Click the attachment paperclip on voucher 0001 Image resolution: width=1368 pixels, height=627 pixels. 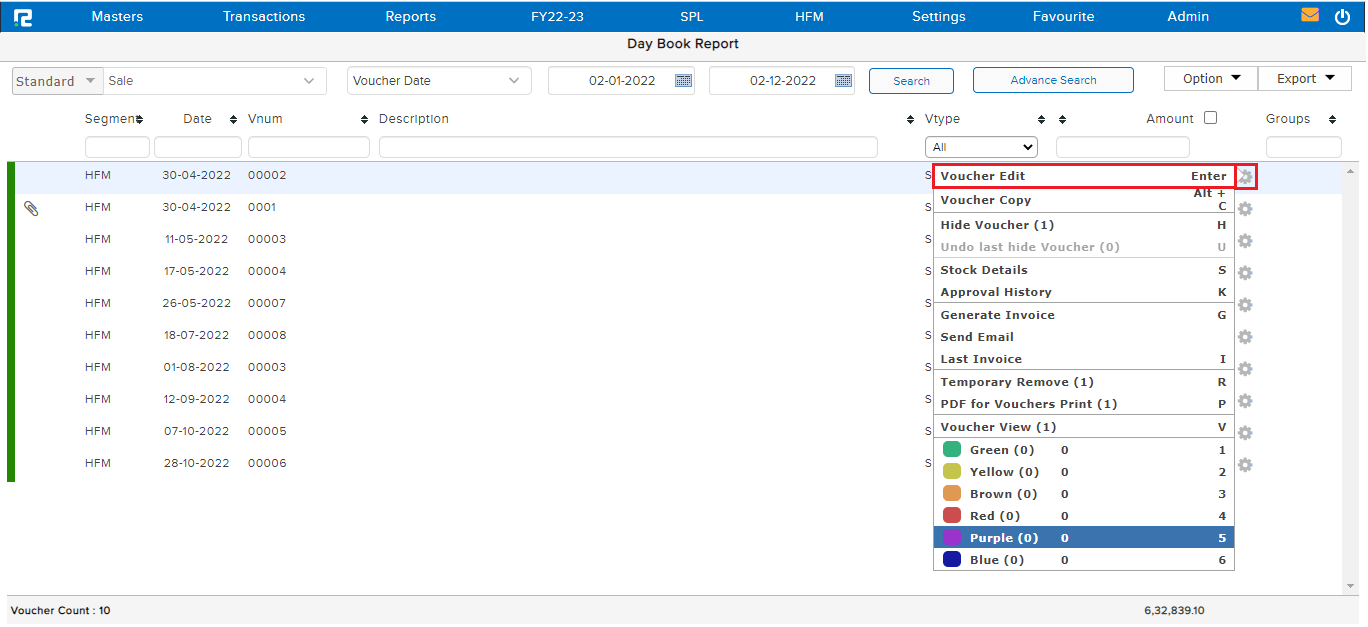coord(31,208)
